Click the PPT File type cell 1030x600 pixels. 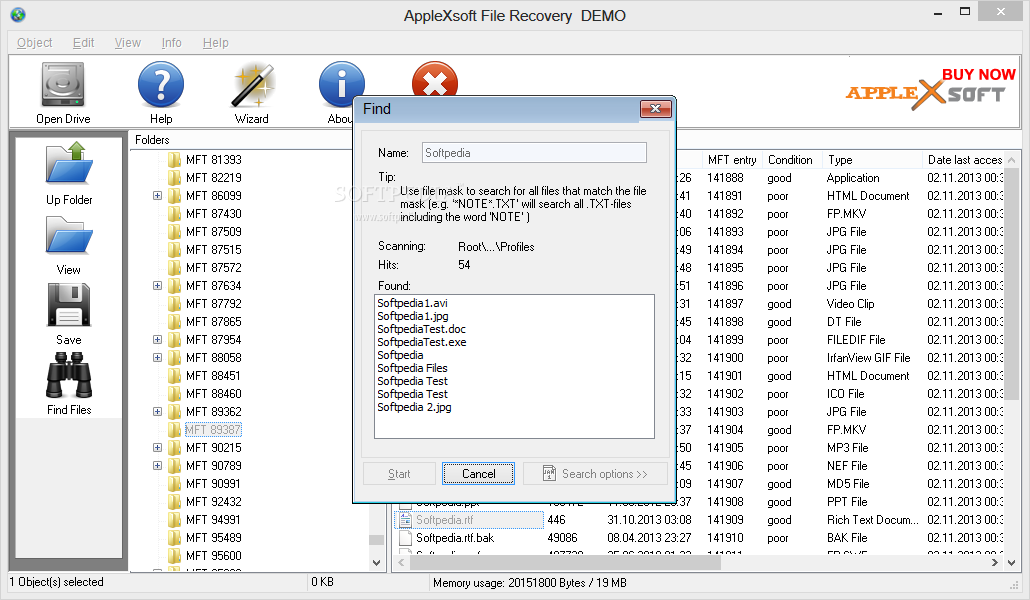pos(847,501)
